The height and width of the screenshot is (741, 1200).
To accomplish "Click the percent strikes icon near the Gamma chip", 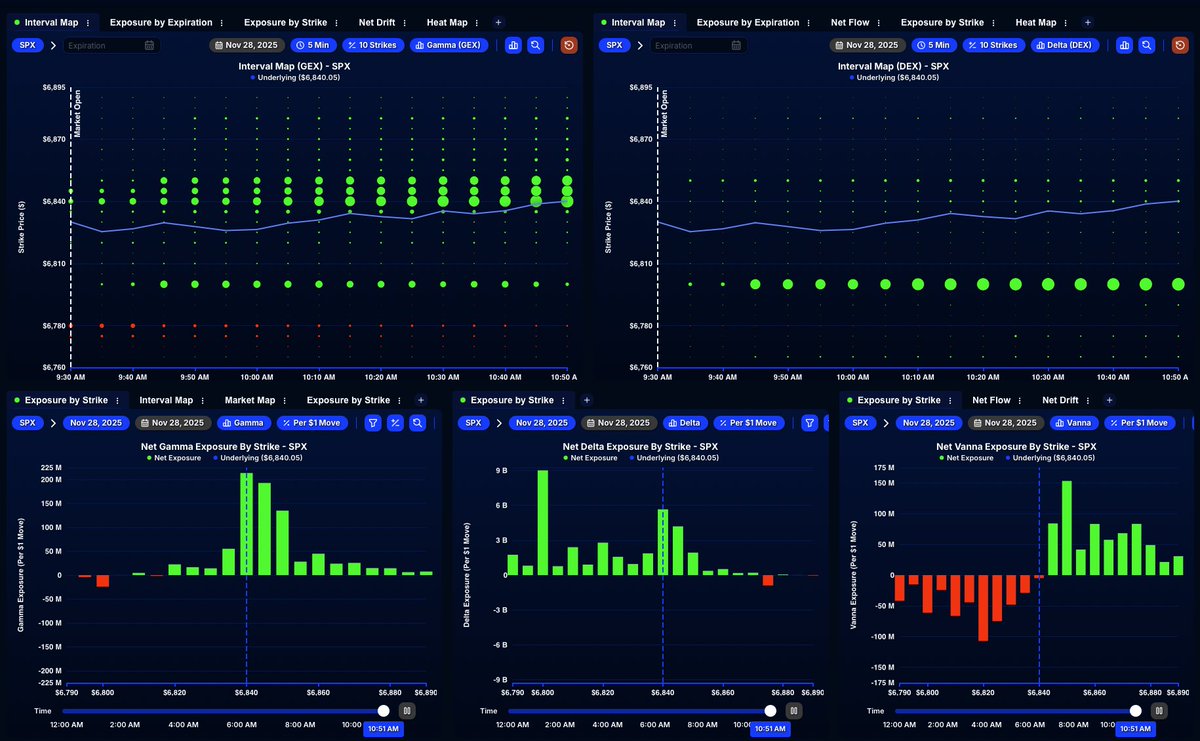I will point(396,422).
